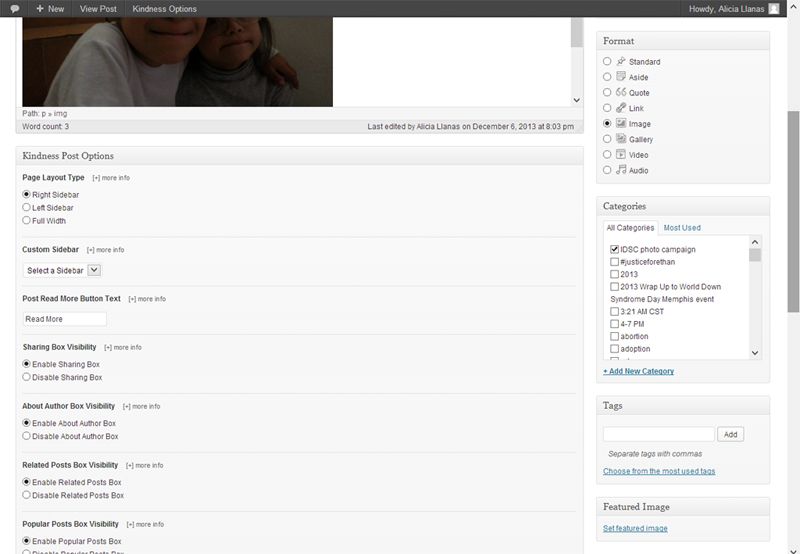Select Disable About Author Box option

[27, 436]
